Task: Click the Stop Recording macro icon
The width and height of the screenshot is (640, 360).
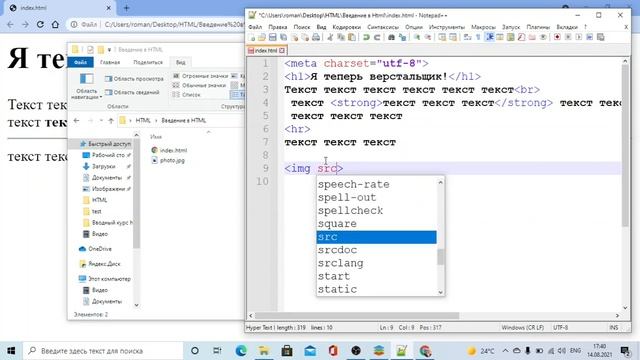Action: pos(568,37)
